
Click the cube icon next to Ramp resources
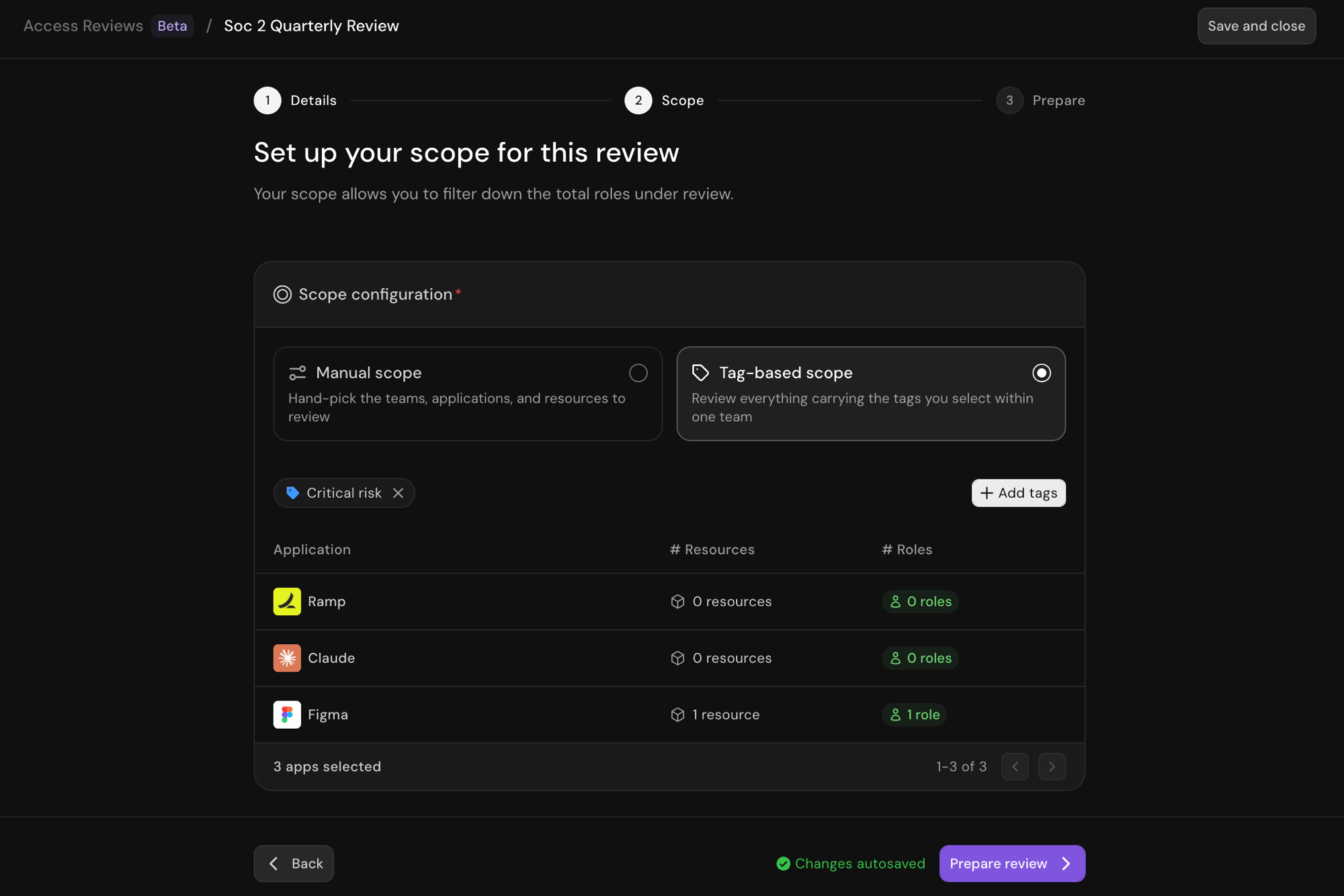(x=677, y=601)
